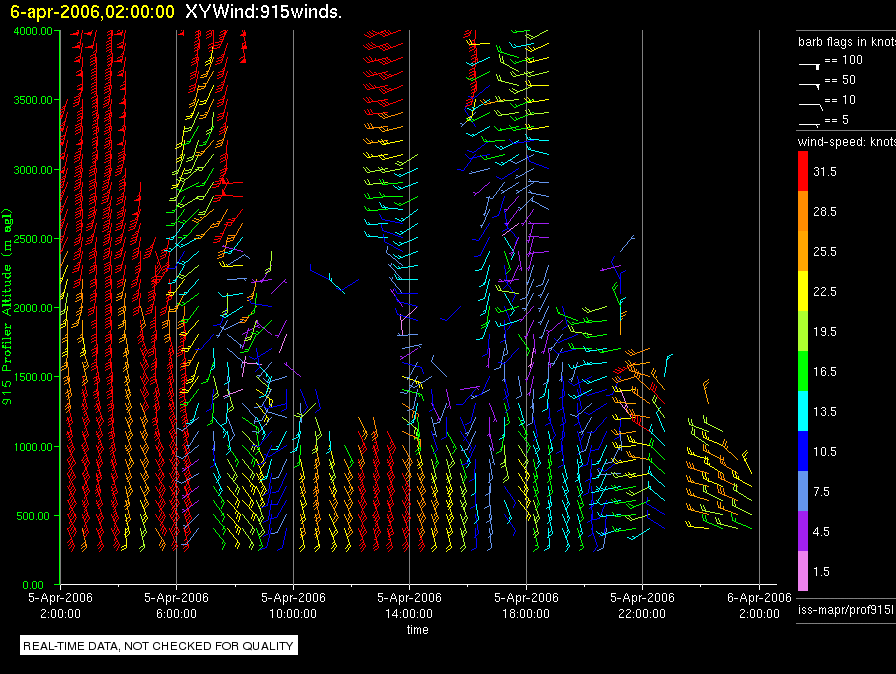Screen dimensions: 896x674
Task: Choose the blue 10.5 knots color swatch
Action: point(803,451)
